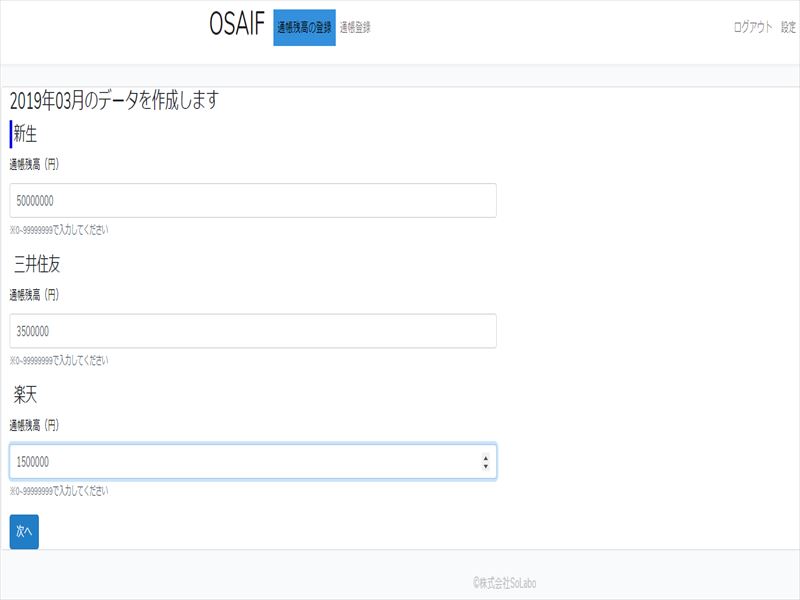800x600 pixels.
Task: Click the ©株式会社SoLabo footer text
Action: click(505, 583)
